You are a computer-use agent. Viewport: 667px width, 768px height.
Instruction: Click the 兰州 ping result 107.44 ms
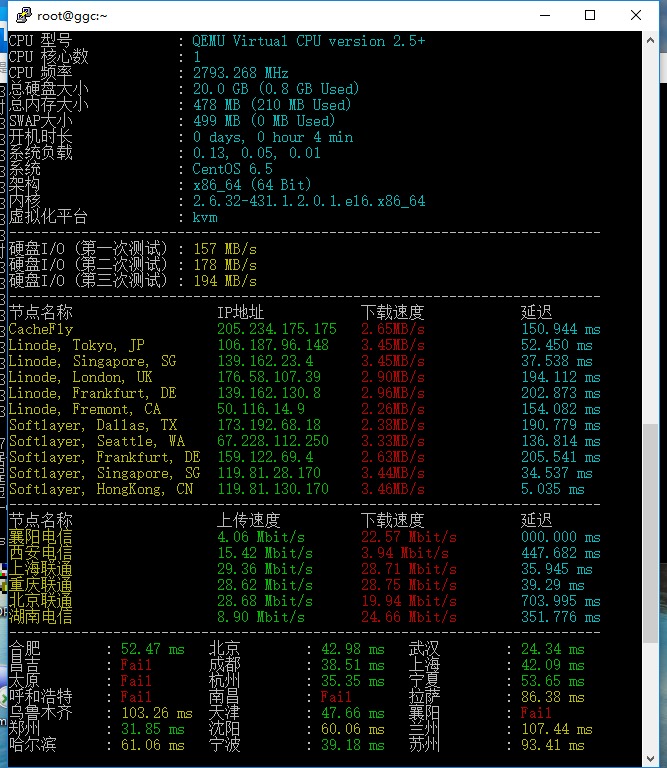pyautogui.click(x=557, y=729)
